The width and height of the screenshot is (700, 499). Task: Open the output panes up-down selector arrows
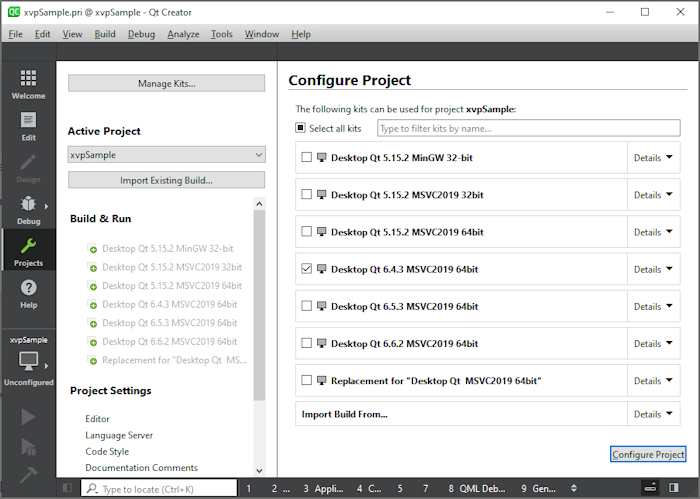pos(574,489)
